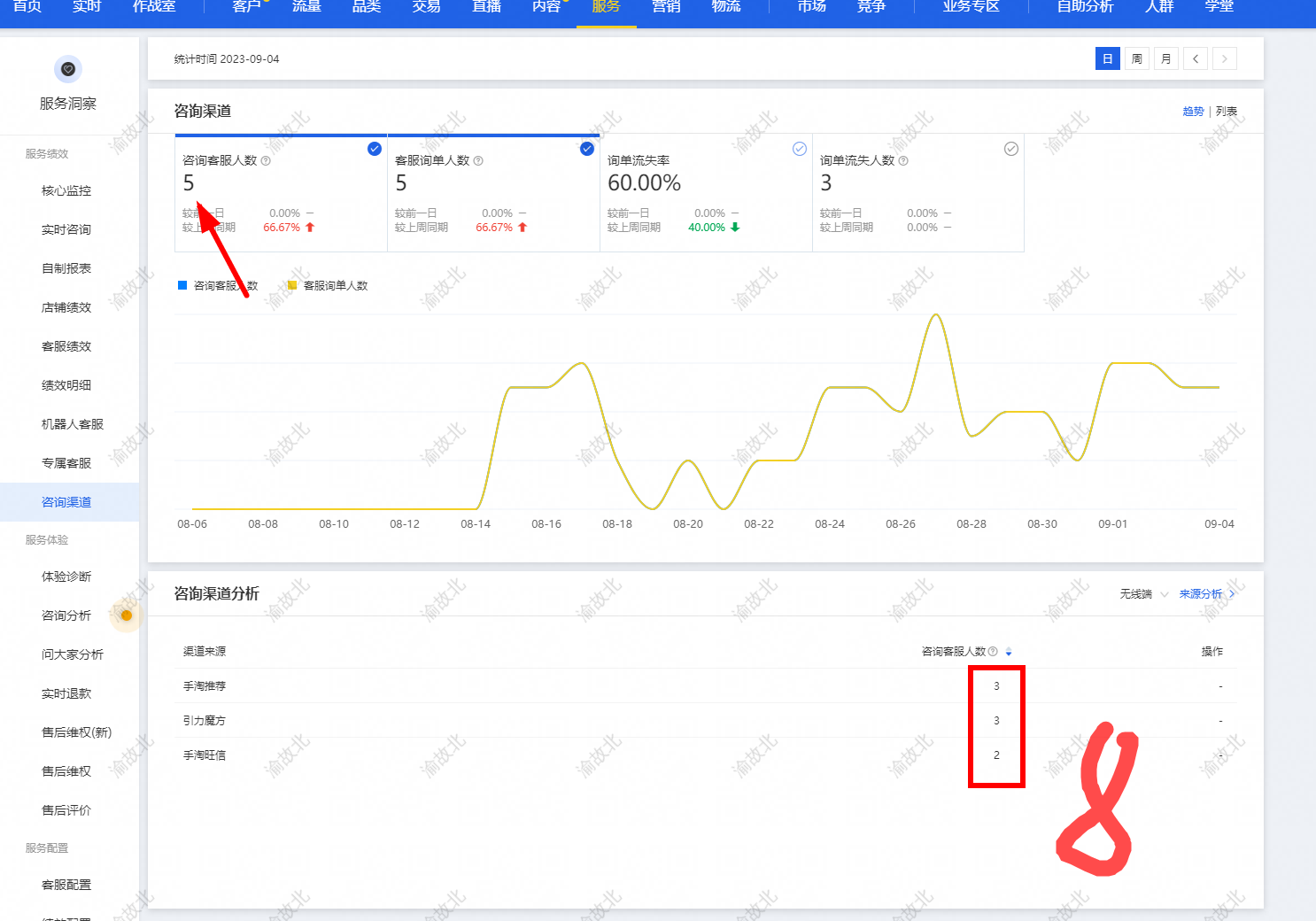The height and width of the screenshot is (921, 1316).
Task: Toggle yellow 客服询单人数 legend swatch
Action: point(292,285)
